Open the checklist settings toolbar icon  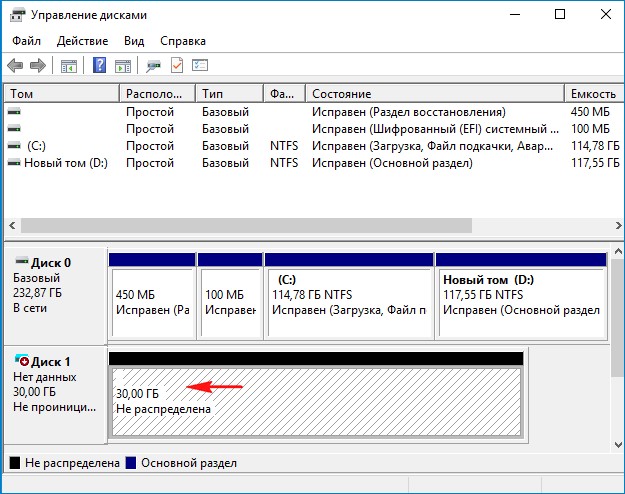[x=200, y=65]
